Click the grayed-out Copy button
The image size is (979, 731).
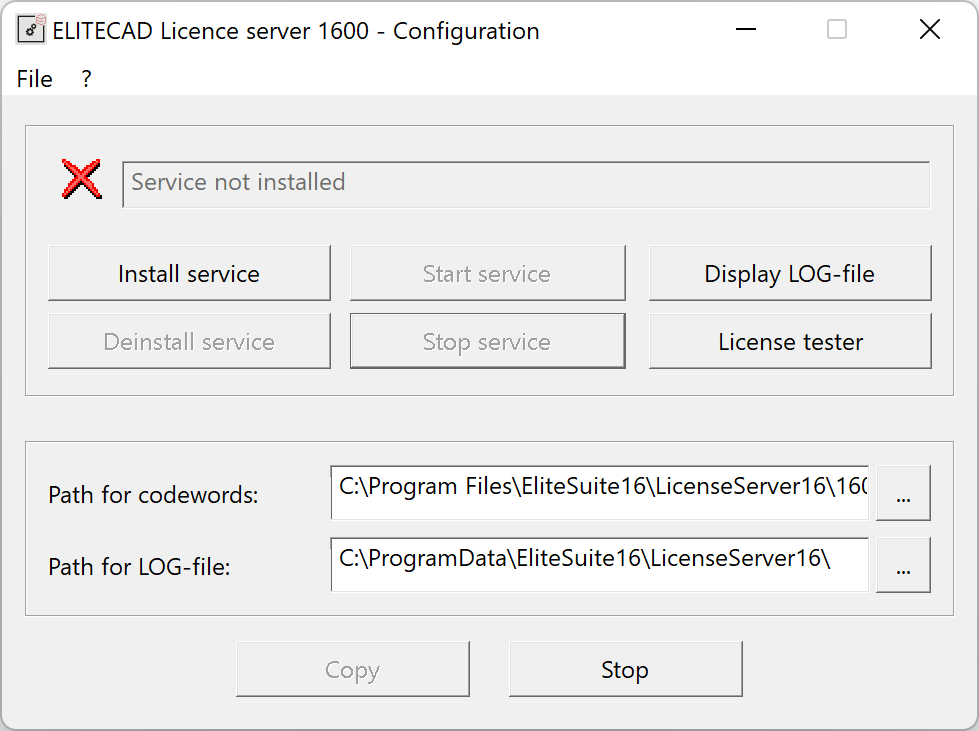(x=353, y=669)
